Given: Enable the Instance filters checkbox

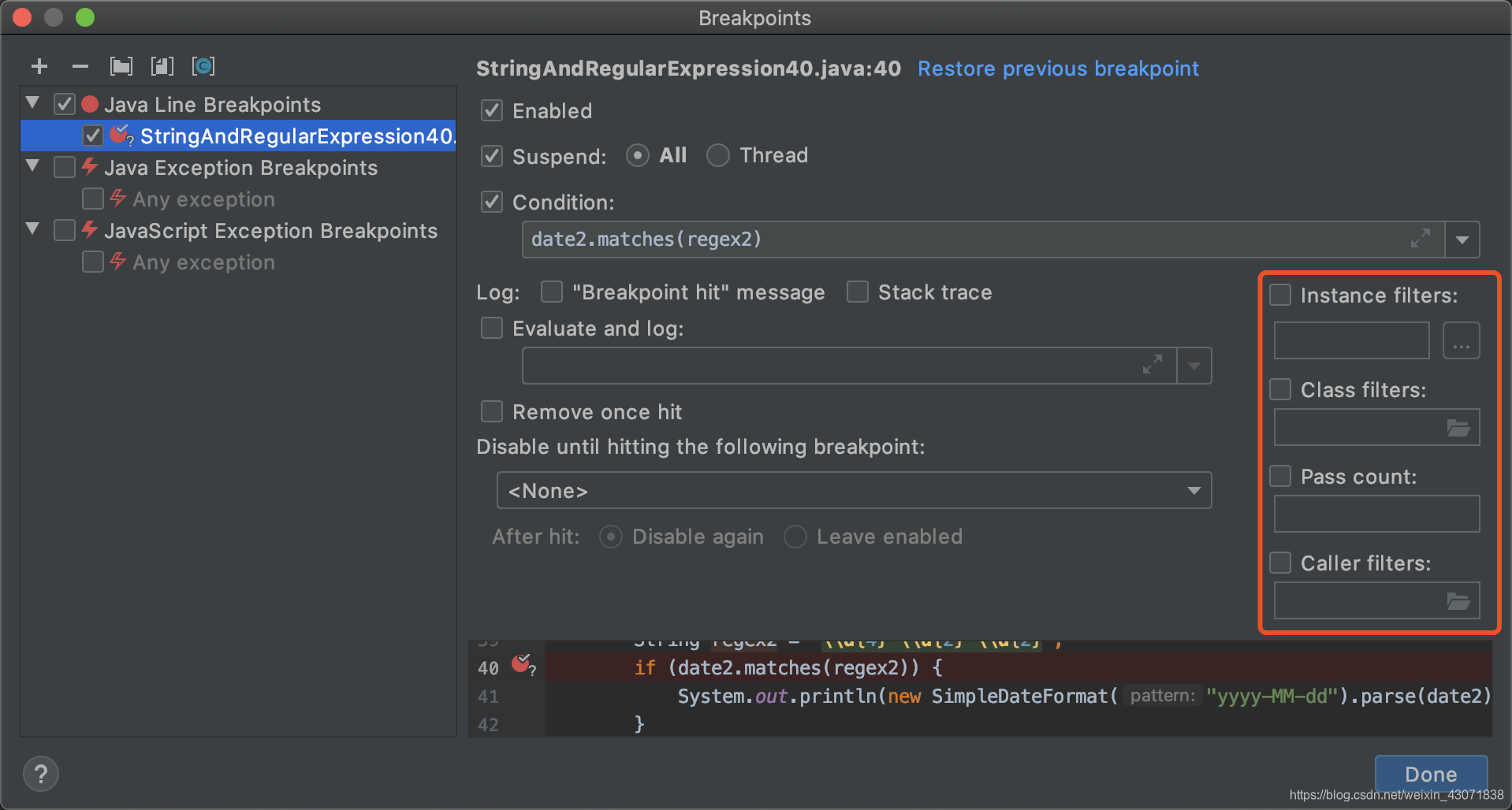Looking at the screenshot, I should (1280, 295).
